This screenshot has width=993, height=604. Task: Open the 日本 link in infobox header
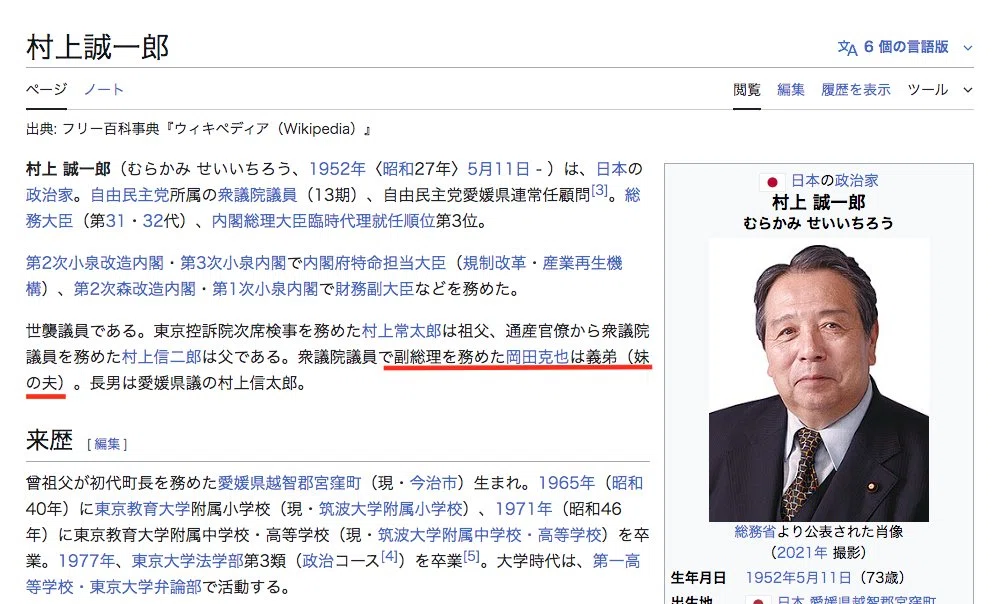pyautogui.click(x=805, y=180)
